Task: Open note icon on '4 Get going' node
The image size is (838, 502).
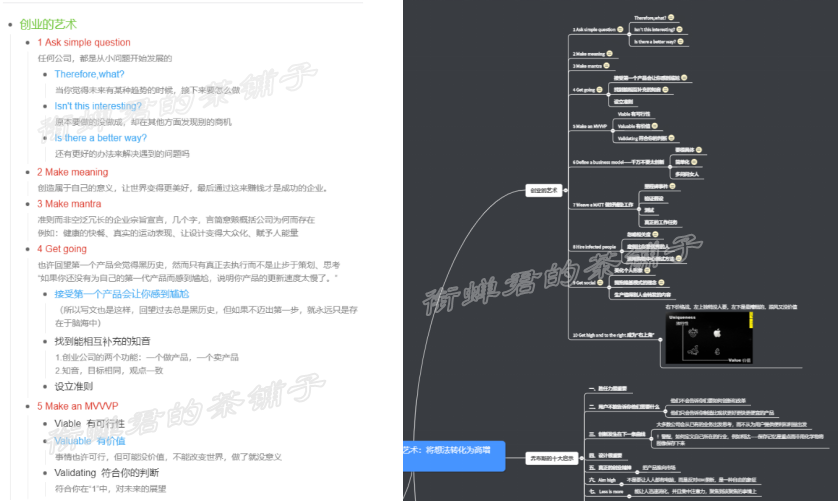Action: [x=599, y=90]
